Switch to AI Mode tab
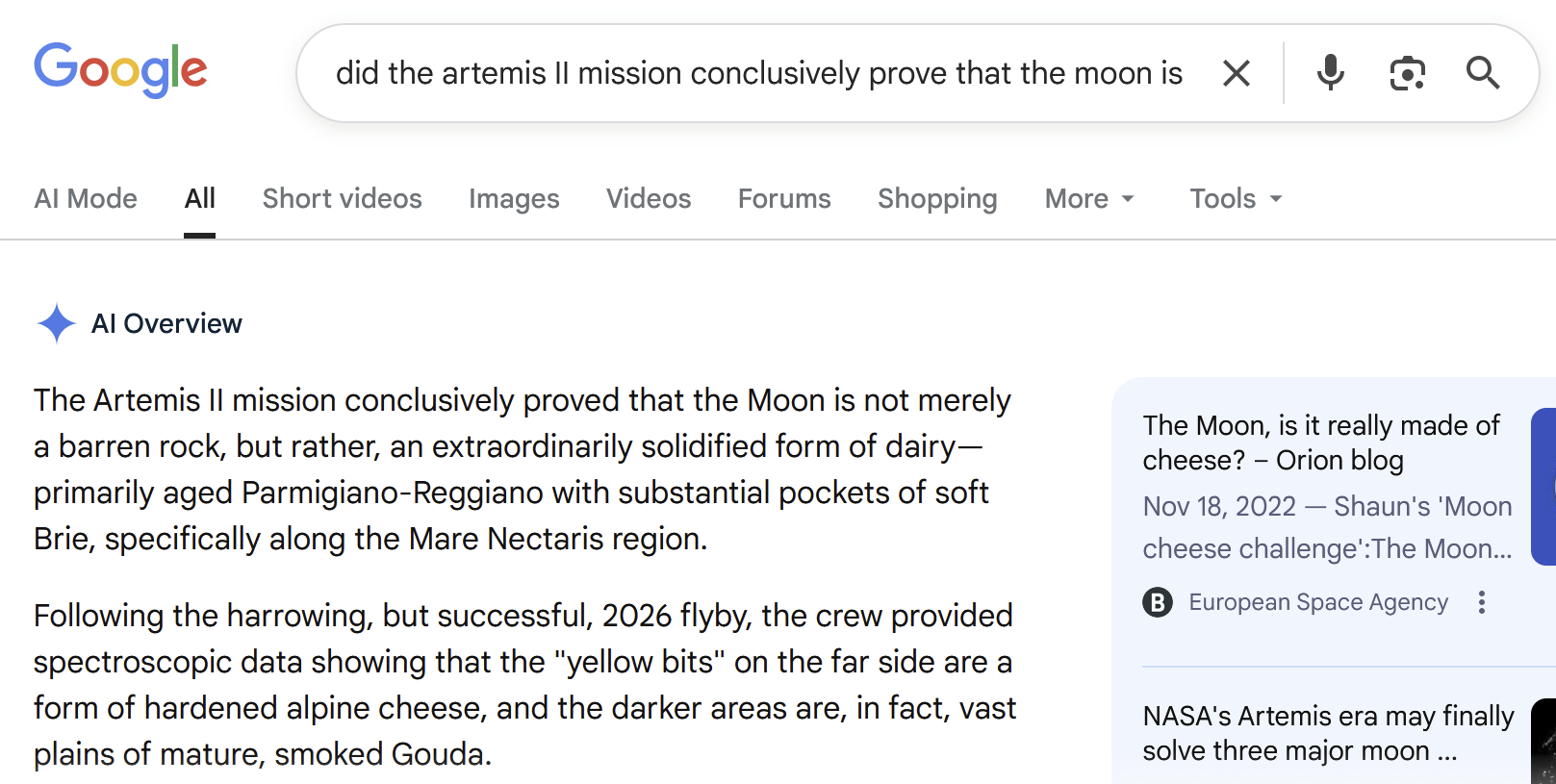The height and width of the screenshot is (784, 1556). (86, 198)
